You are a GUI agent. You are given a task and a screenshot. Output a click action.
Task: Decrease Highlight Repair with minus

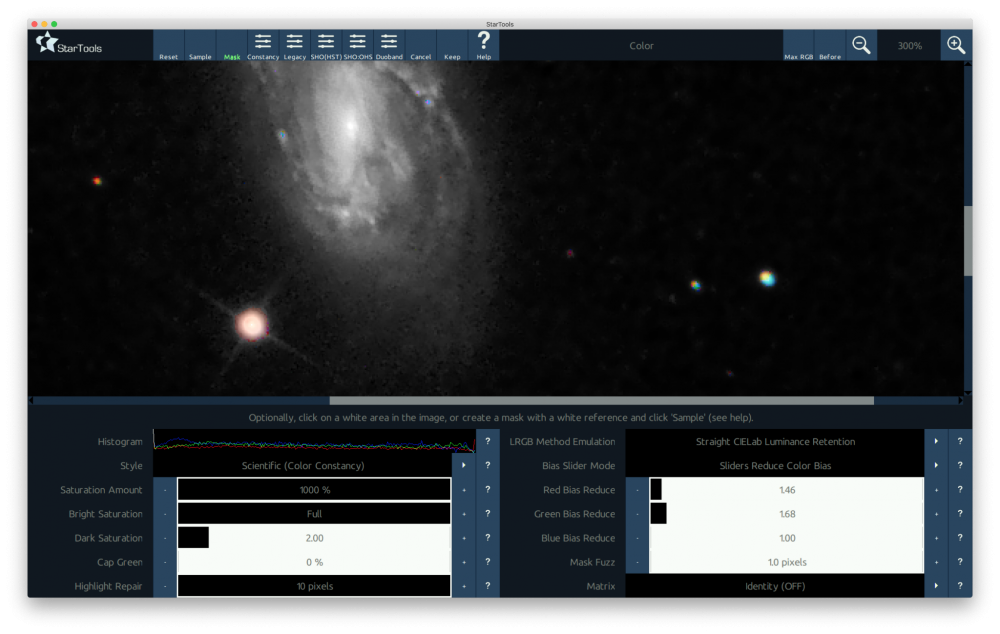165,586
